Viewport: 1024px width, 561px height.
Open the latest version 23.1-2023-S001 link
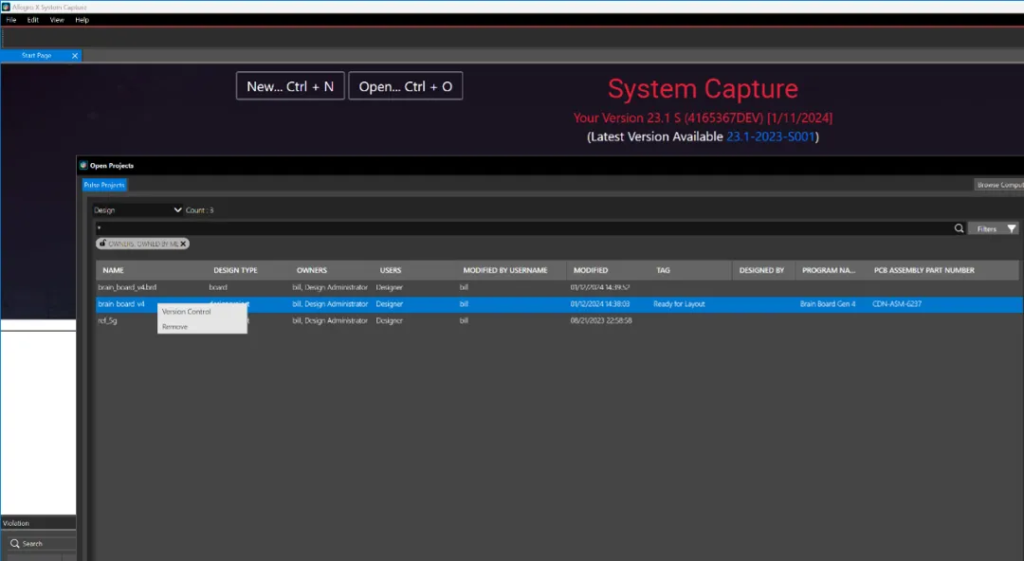(x=771, y=136)
